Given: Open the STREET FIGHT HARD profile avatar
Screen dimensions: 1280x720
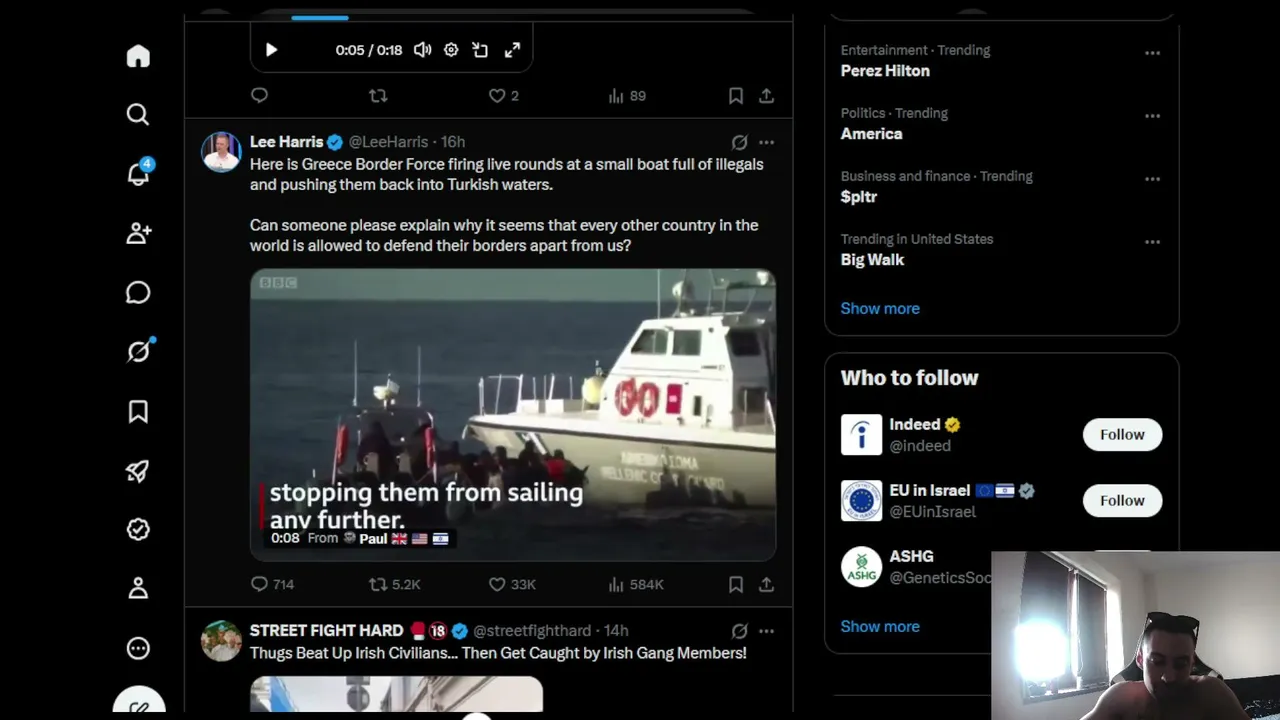Looking at the screenshot, I should 221,640.
